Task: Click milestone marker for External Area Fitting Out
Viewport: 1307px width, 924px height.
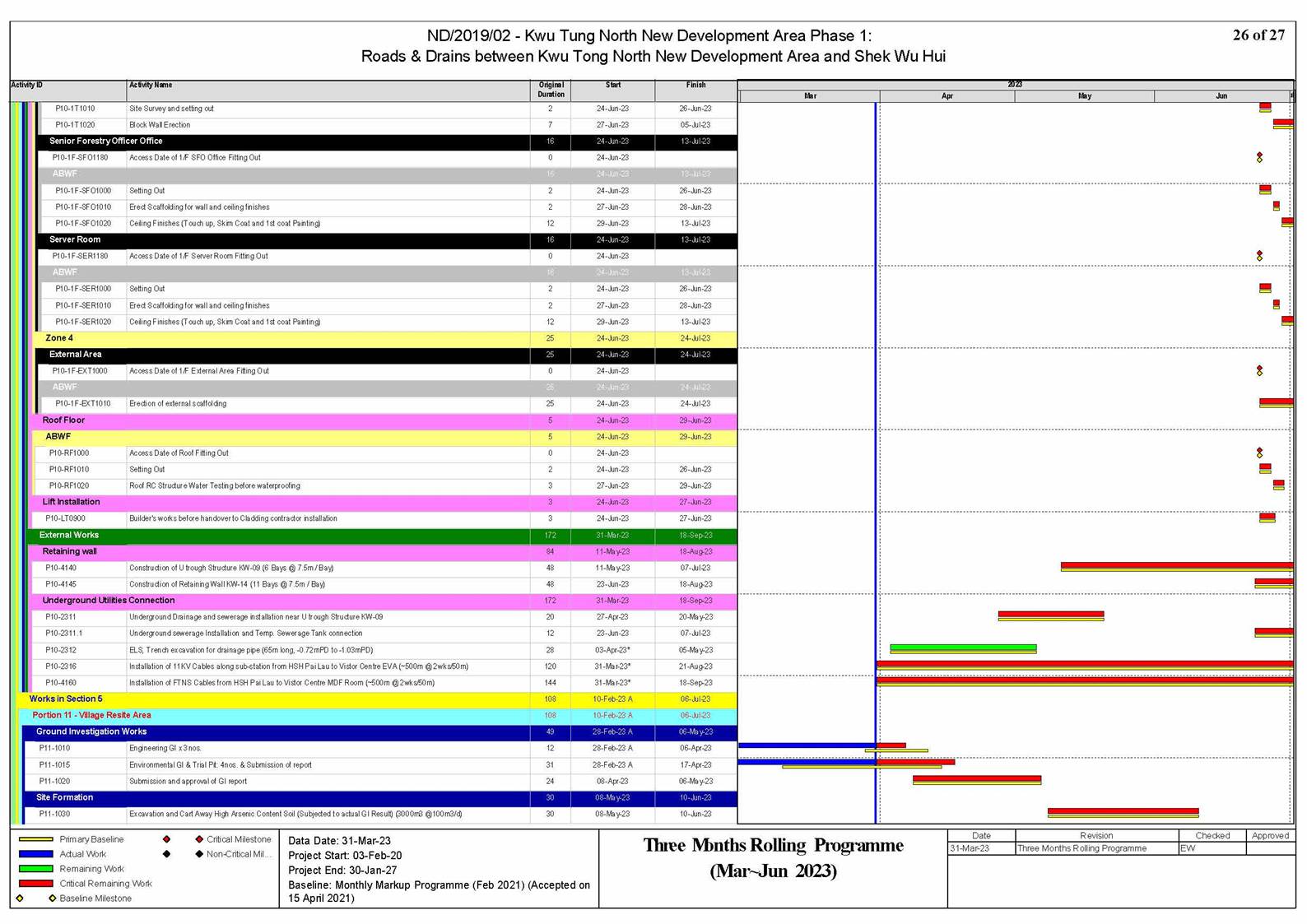Action: coord(1259,371)
